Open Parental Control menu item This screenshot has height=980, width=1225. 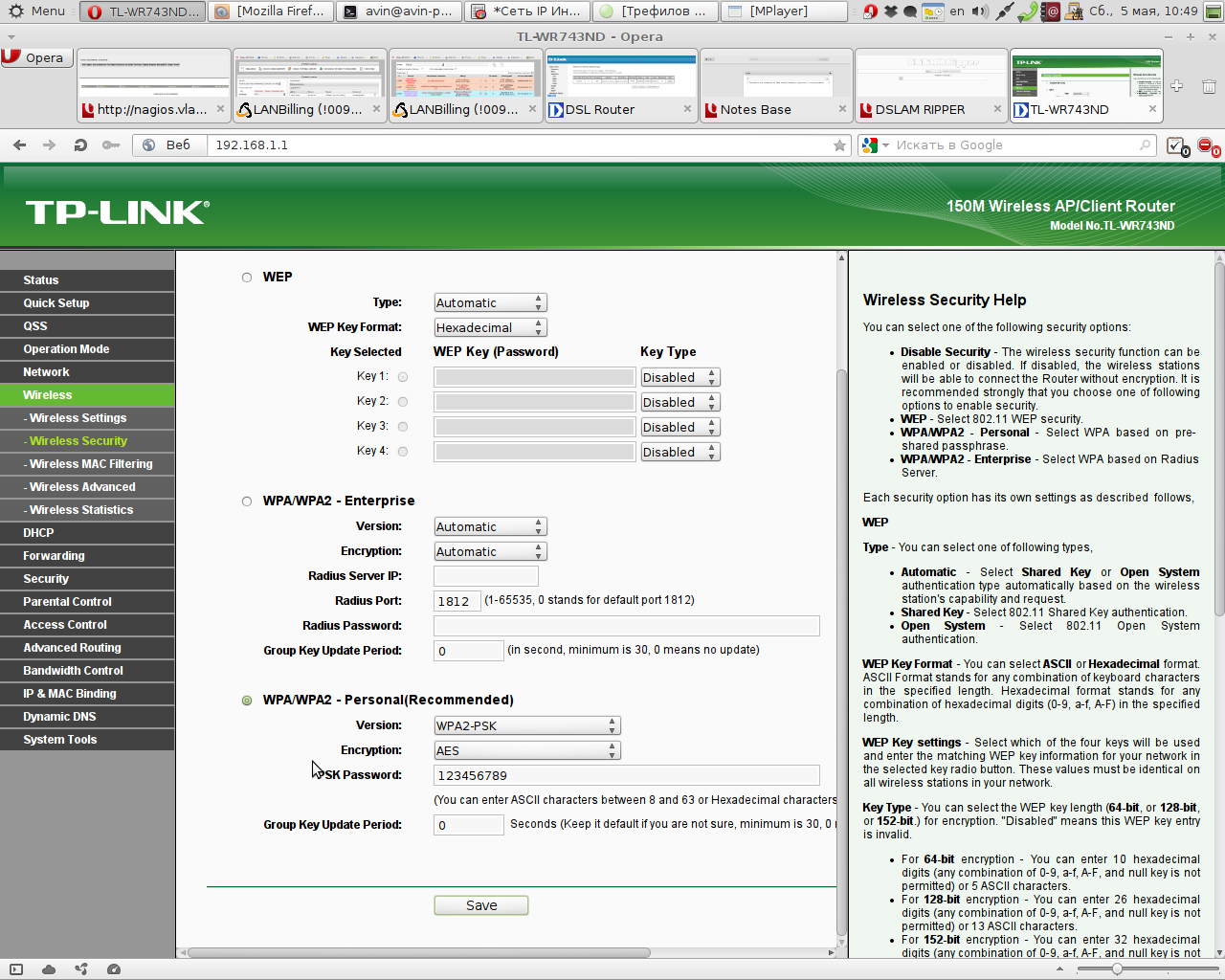(x=87, y=602)
